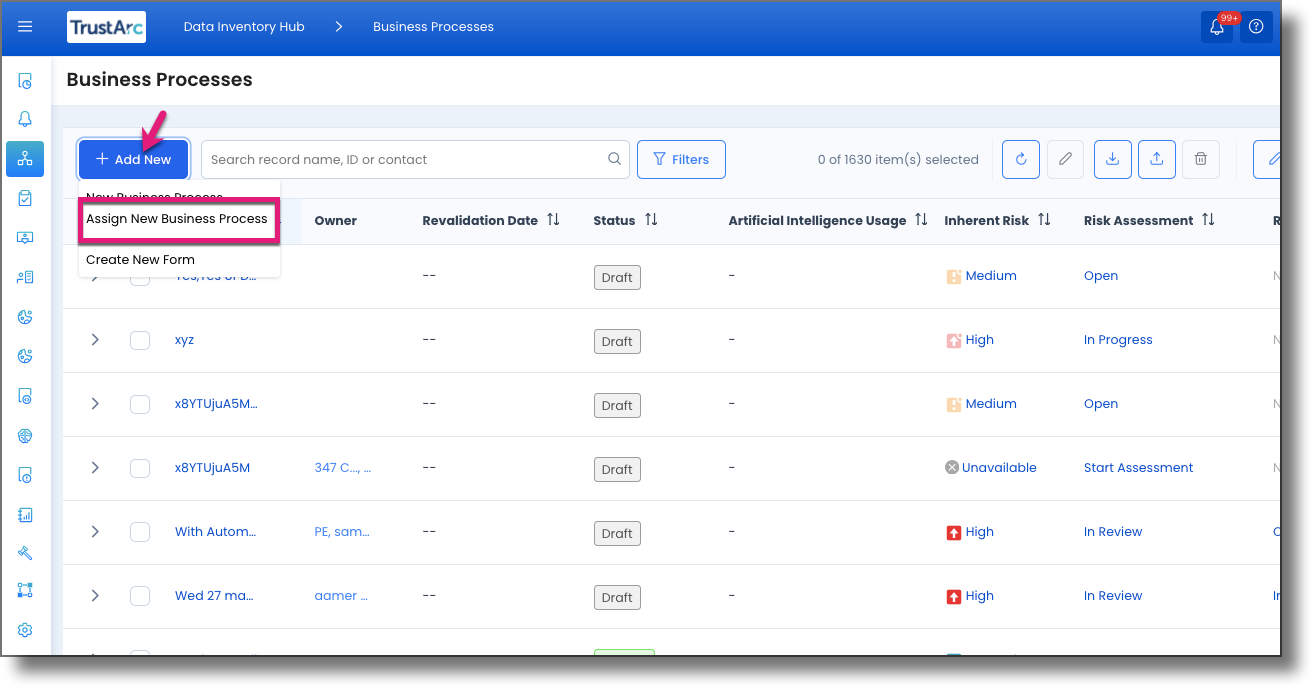This screenshot has width=1313, height=688.
Task: Click In Review in With Autom... row
Action: pos(1113,532)
